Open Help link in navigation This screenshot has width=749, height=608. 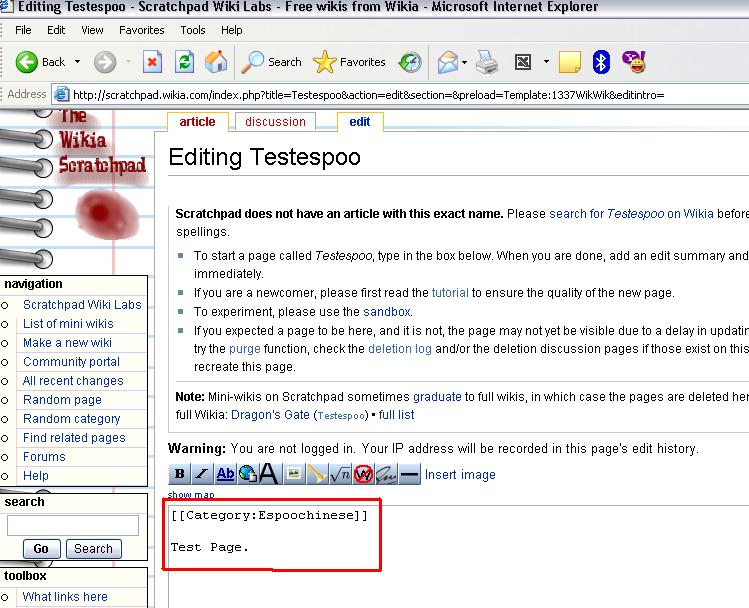[36, 476]
